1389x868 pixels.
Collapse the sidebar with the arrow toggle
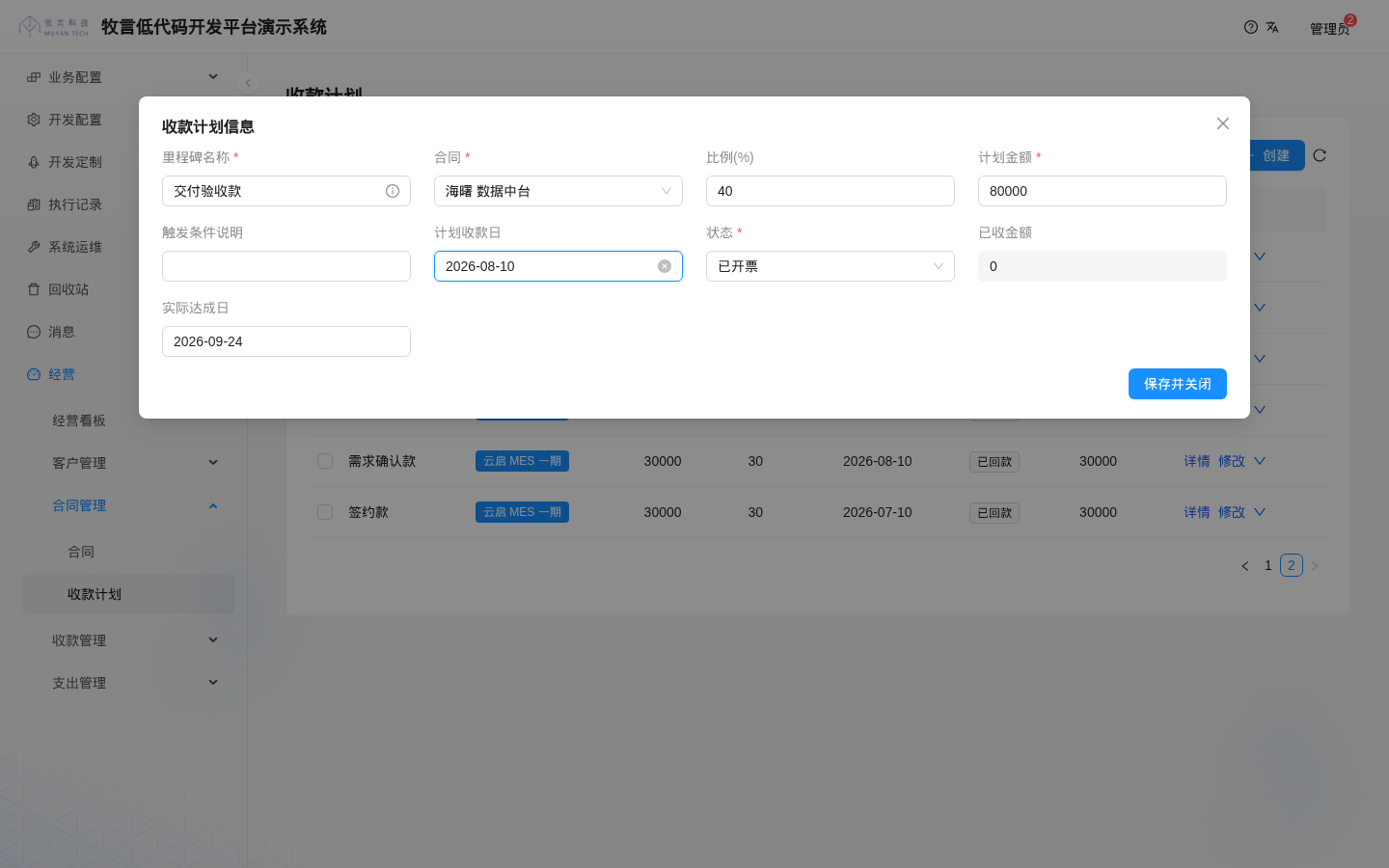click(248, 83)
